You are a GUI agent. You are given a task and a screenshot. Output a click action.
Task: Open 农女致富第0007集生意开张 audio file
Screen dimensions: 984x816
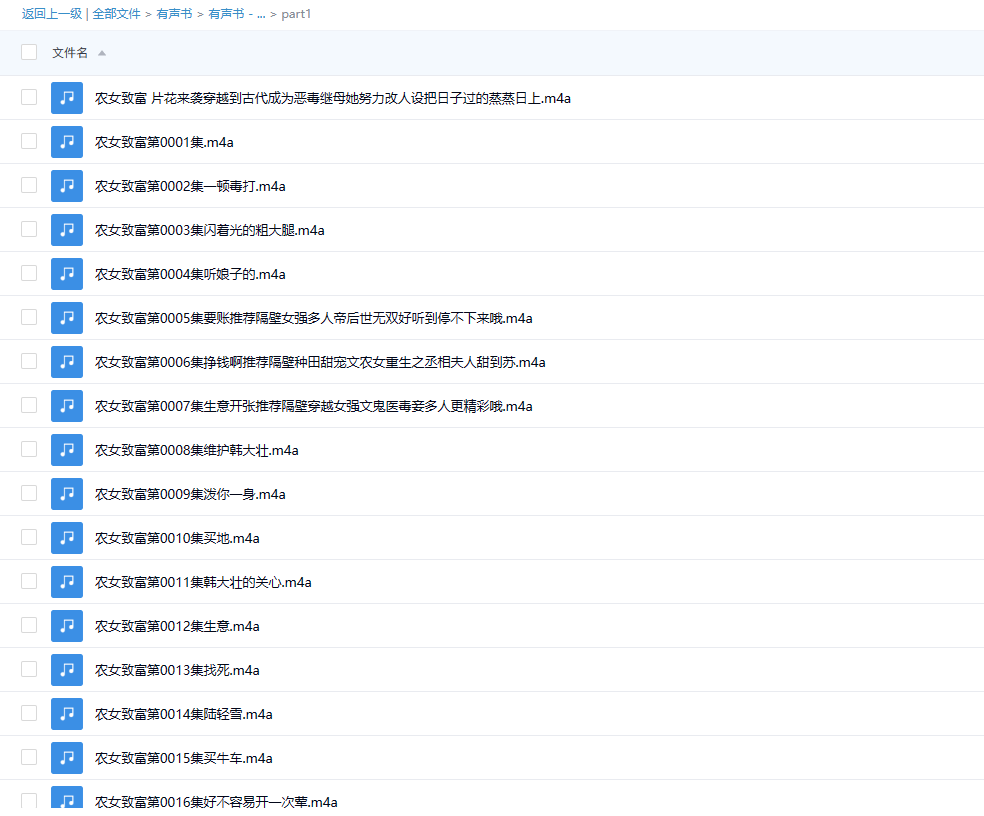313,405
